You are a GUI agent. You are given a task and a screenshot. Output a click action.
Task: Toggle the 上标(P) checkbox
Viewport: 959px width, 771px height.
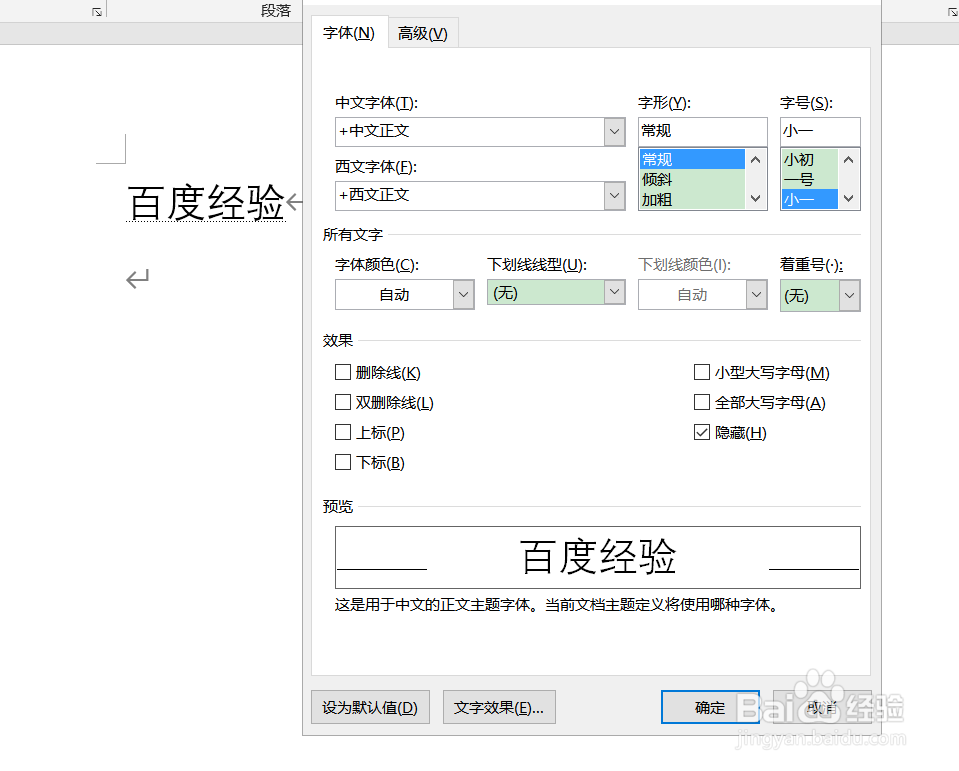click(x=342, y=432)
